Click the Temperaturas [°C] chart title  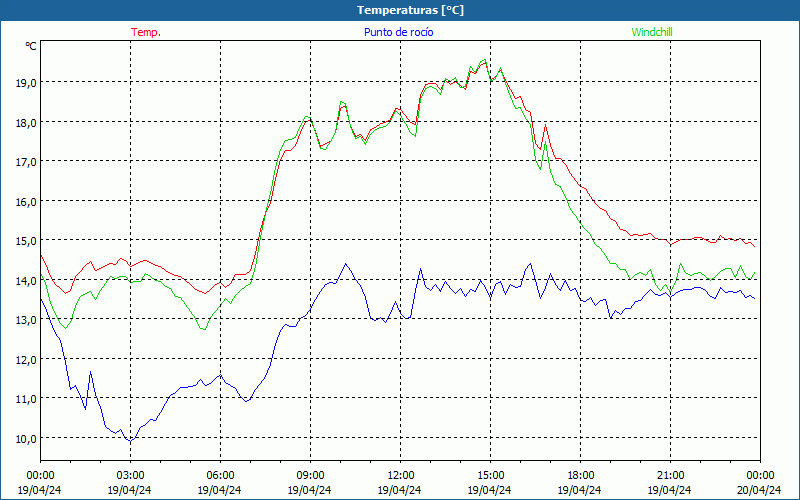410,10
